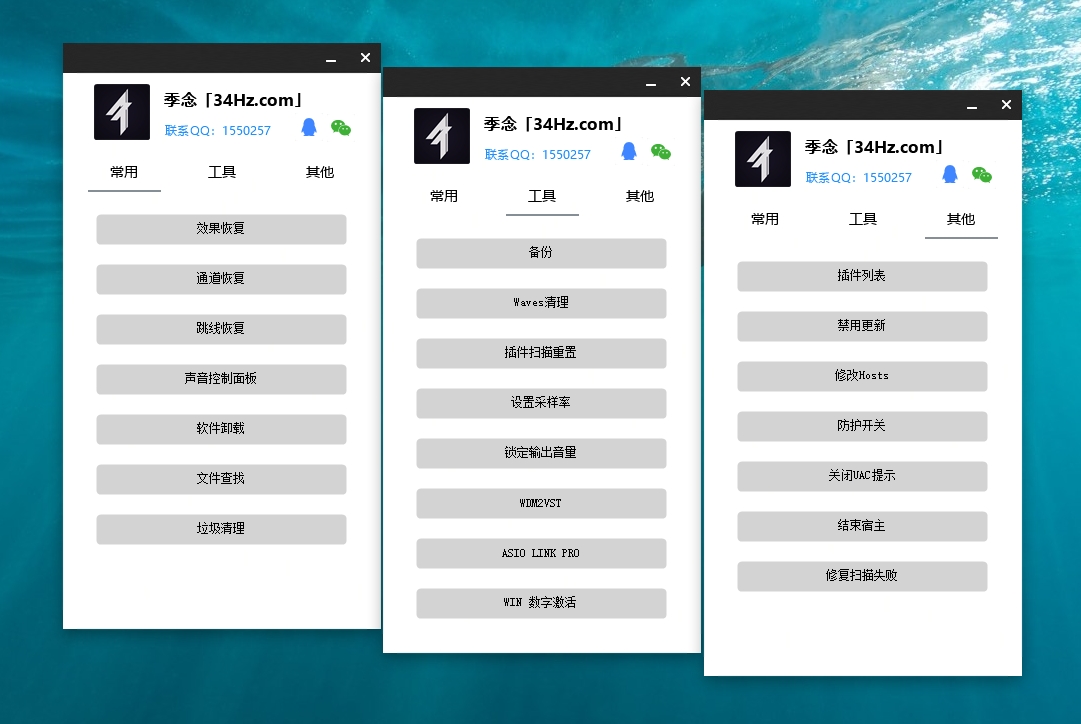Switch to 其他 tab in left window
This screenshot has width=1081, height=724.
click(x=320, y=172)
